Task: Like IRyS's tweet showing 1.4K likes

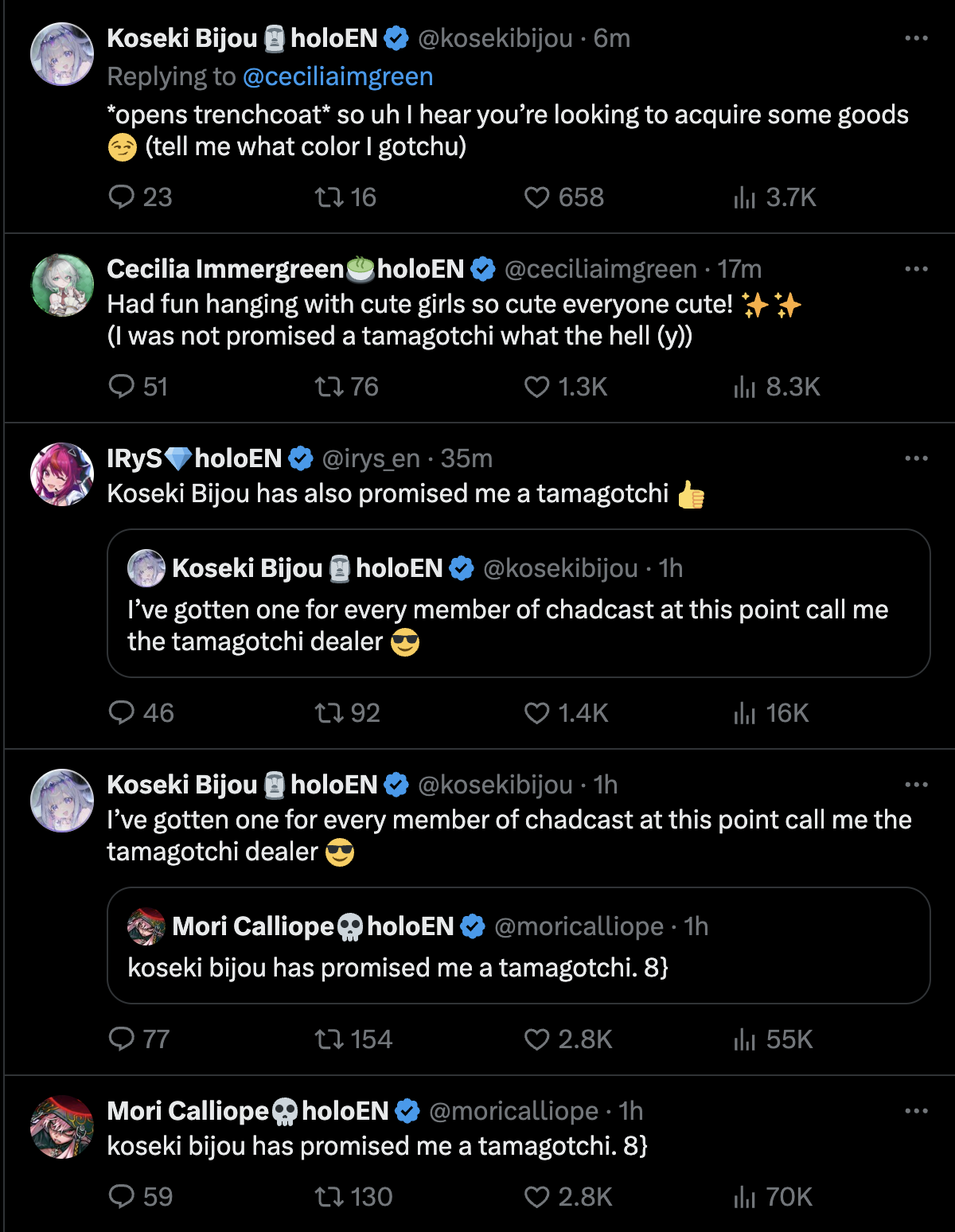Action: [566, 713]
